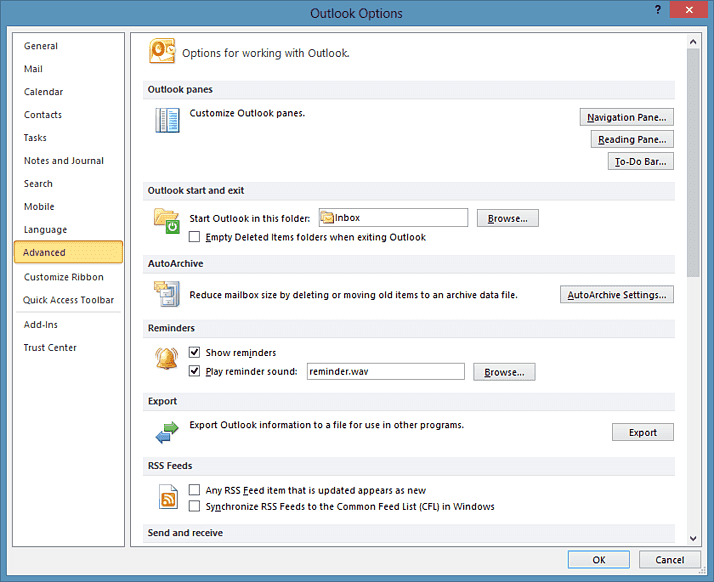Image resolution: width=714 pixels, height=582 pixels.
Task: Click the Outlook panes layout icon
Action: 167,120
